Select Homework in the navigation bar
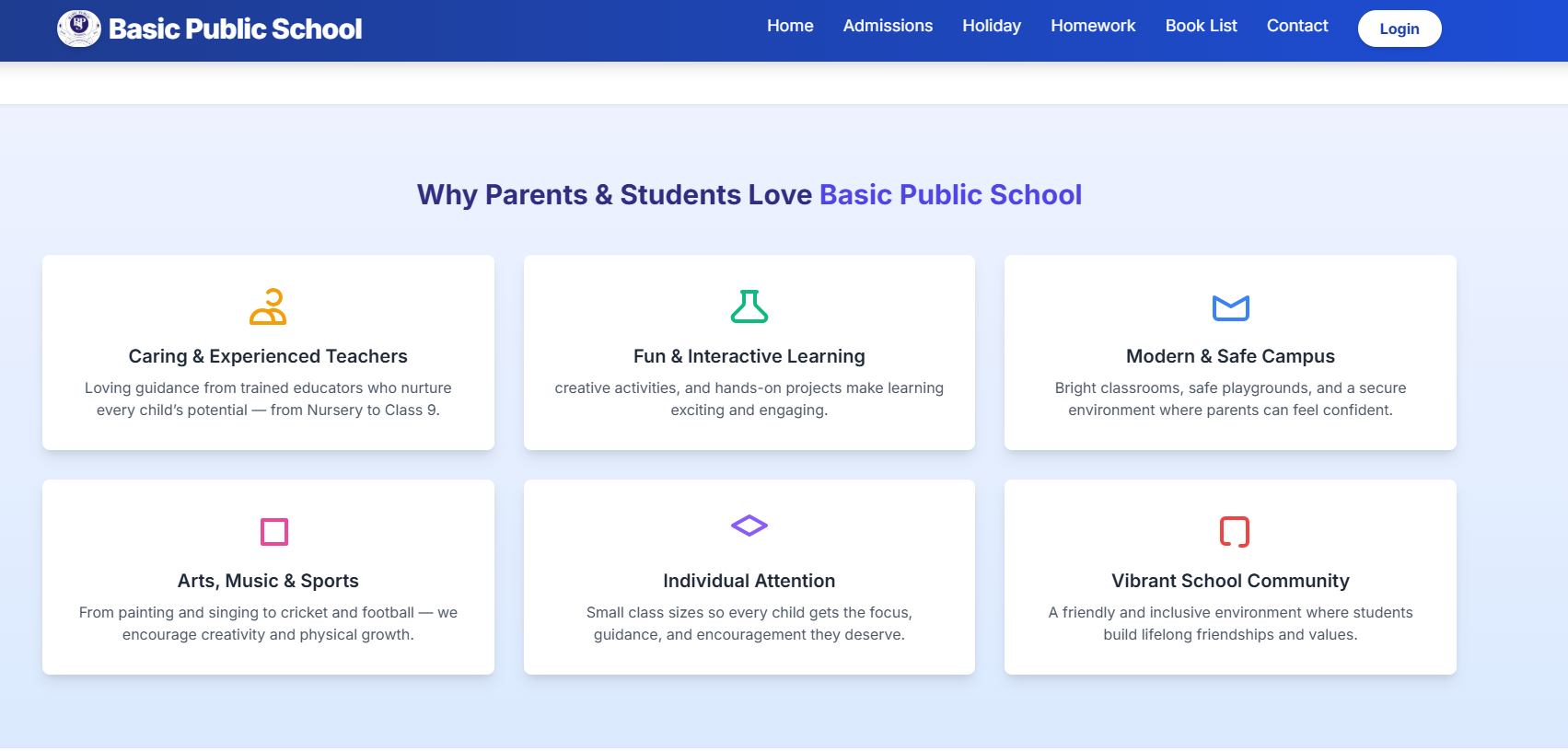This screenshot has width=1568, height=751. 1093,26
